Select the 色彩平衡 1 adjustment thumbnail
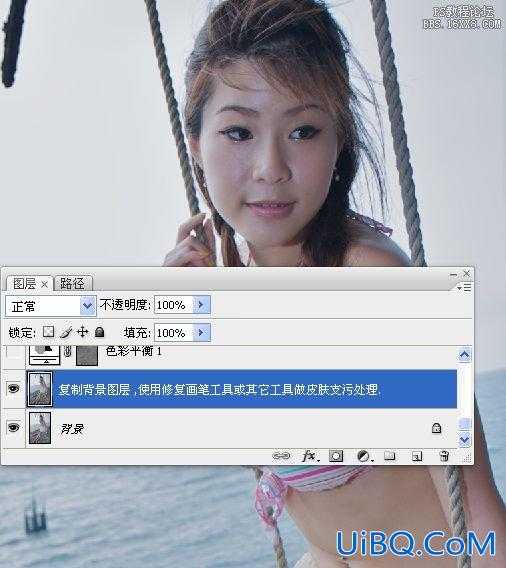 tap(45, 355)
